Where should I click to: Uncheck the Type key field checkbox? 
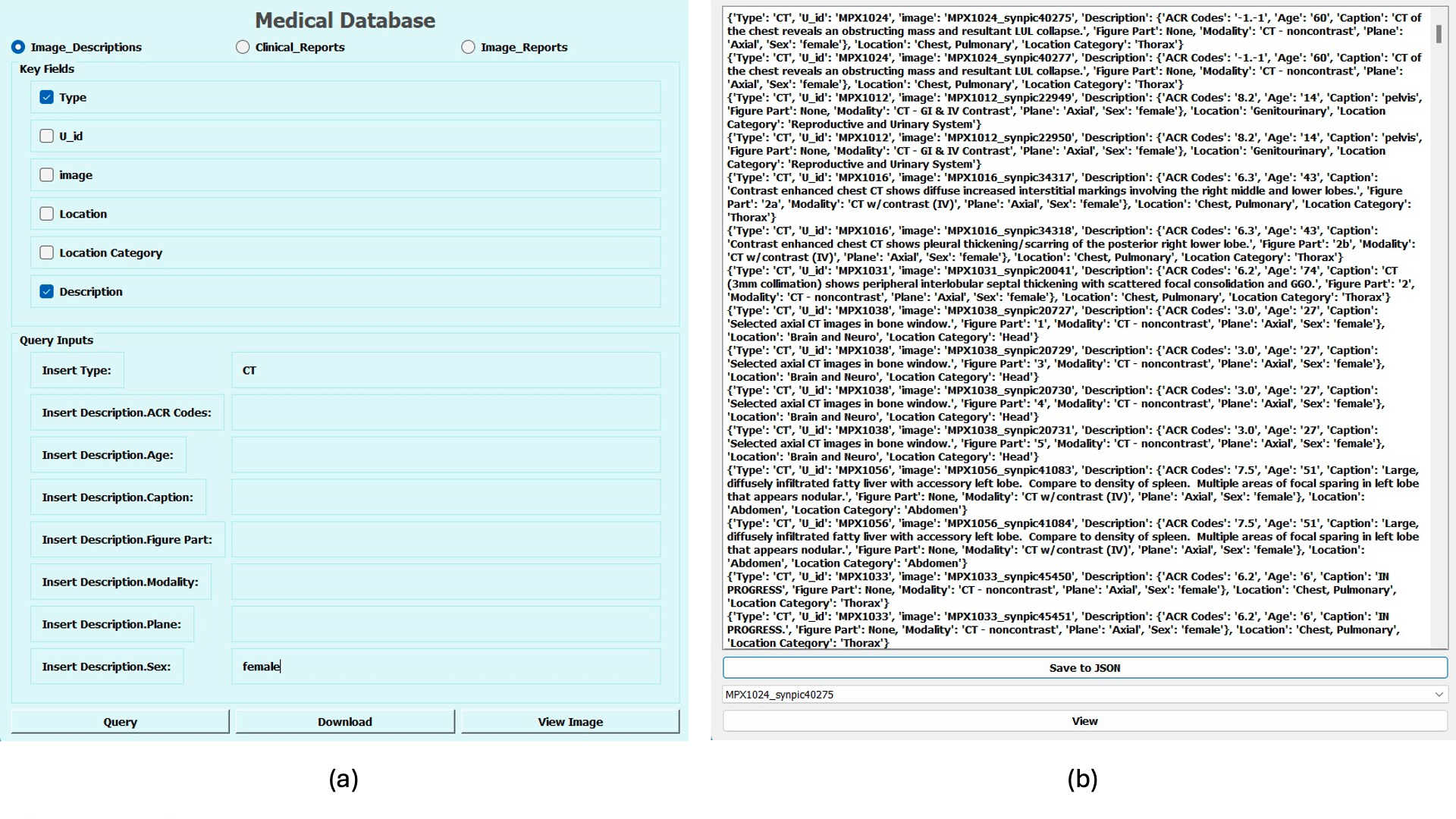pos(46,98)
